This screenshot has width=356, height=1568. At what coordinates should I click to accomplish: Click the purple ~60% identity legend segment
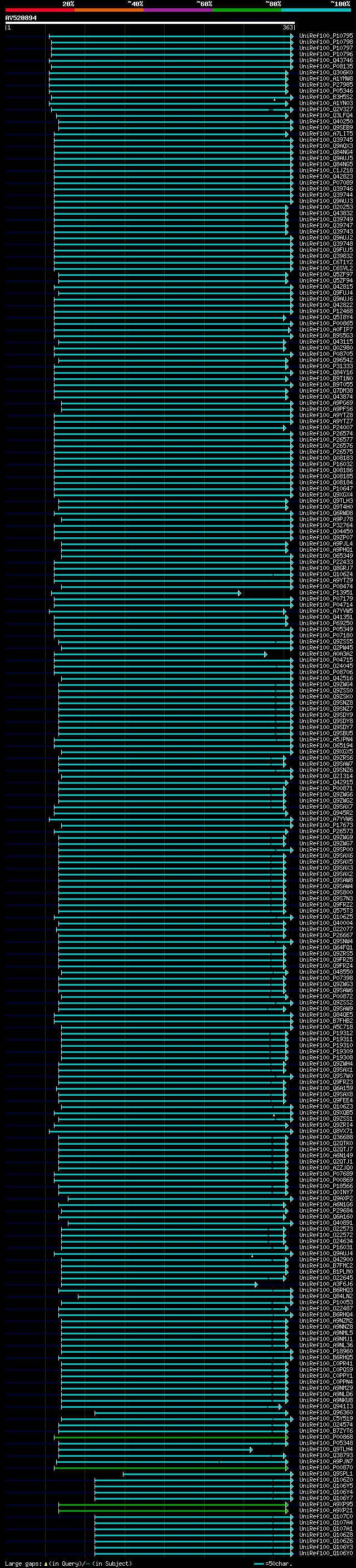177,10
